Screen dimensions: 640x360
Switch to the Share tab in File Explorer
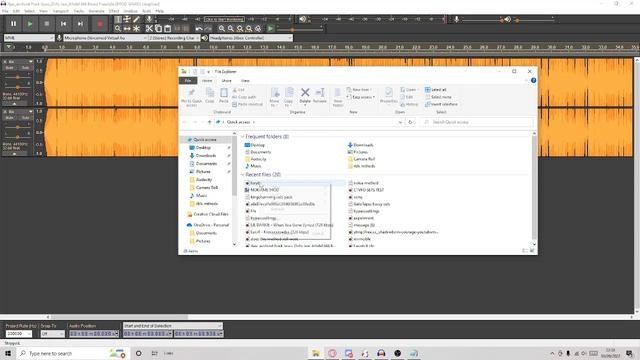coord(226,81)
